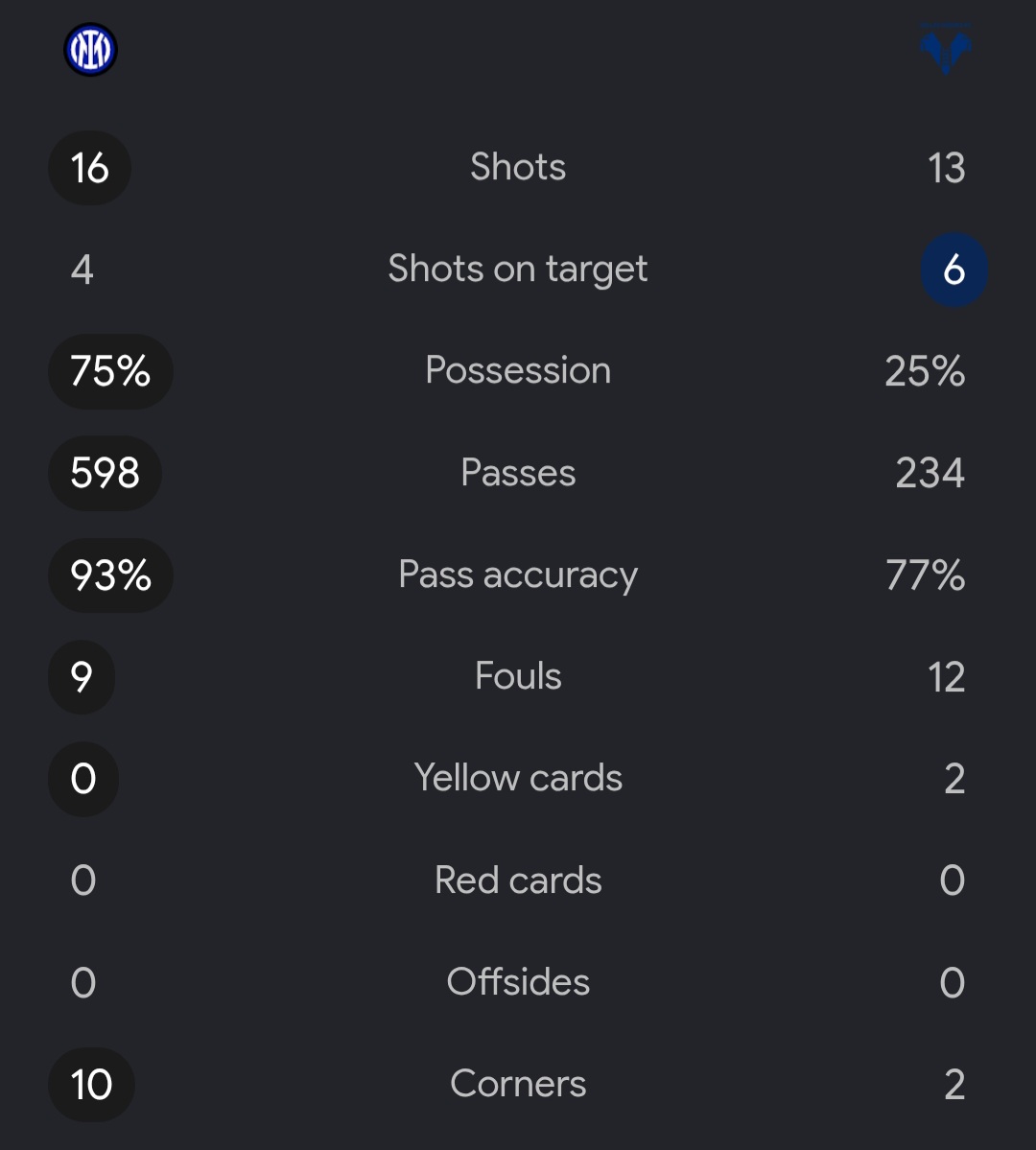Viewport: 1036px width, 1150px height.
Task: Click the Hellas Verona team logo
Action: (x=946, y=49)
